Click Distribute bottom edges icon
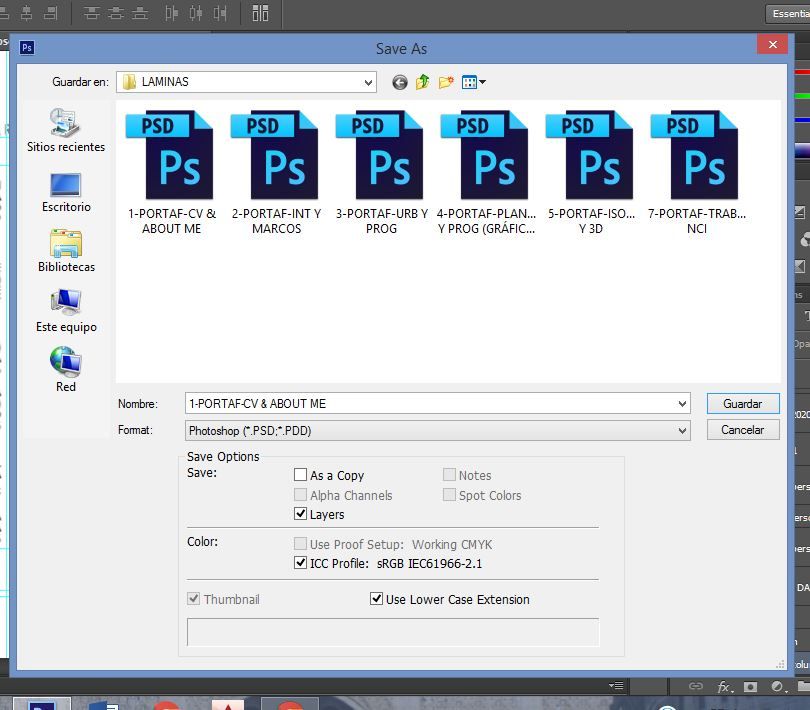 (139, 13)
